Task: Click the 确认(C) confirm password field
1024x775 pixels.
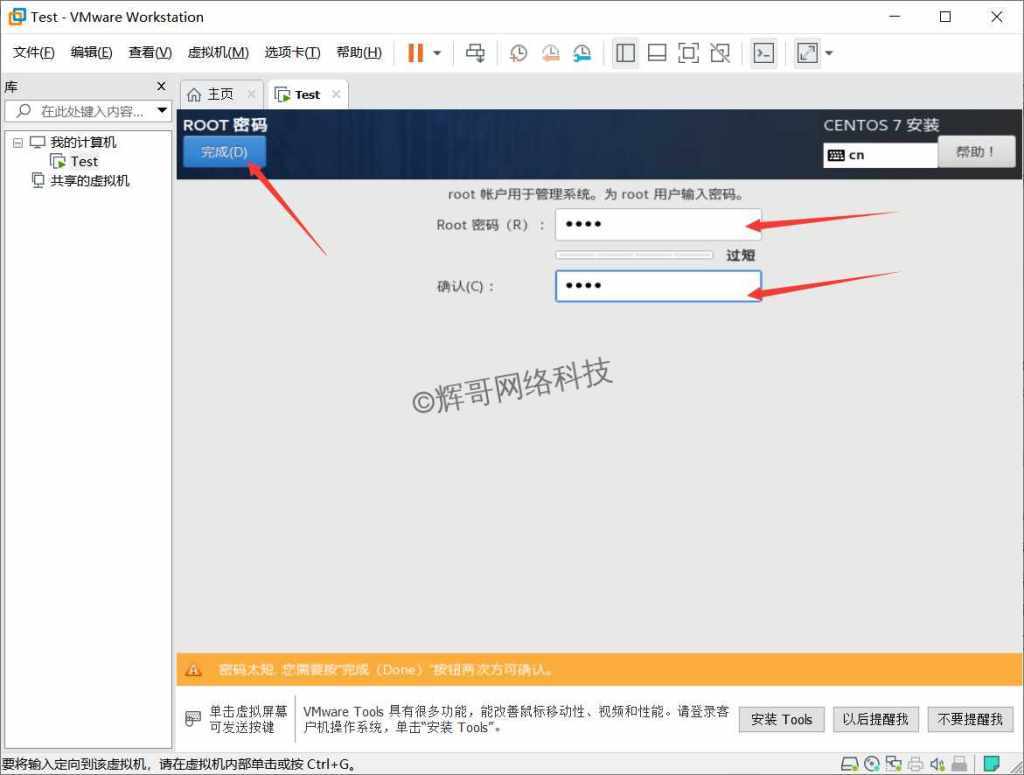Action: (x=658, y=286)
